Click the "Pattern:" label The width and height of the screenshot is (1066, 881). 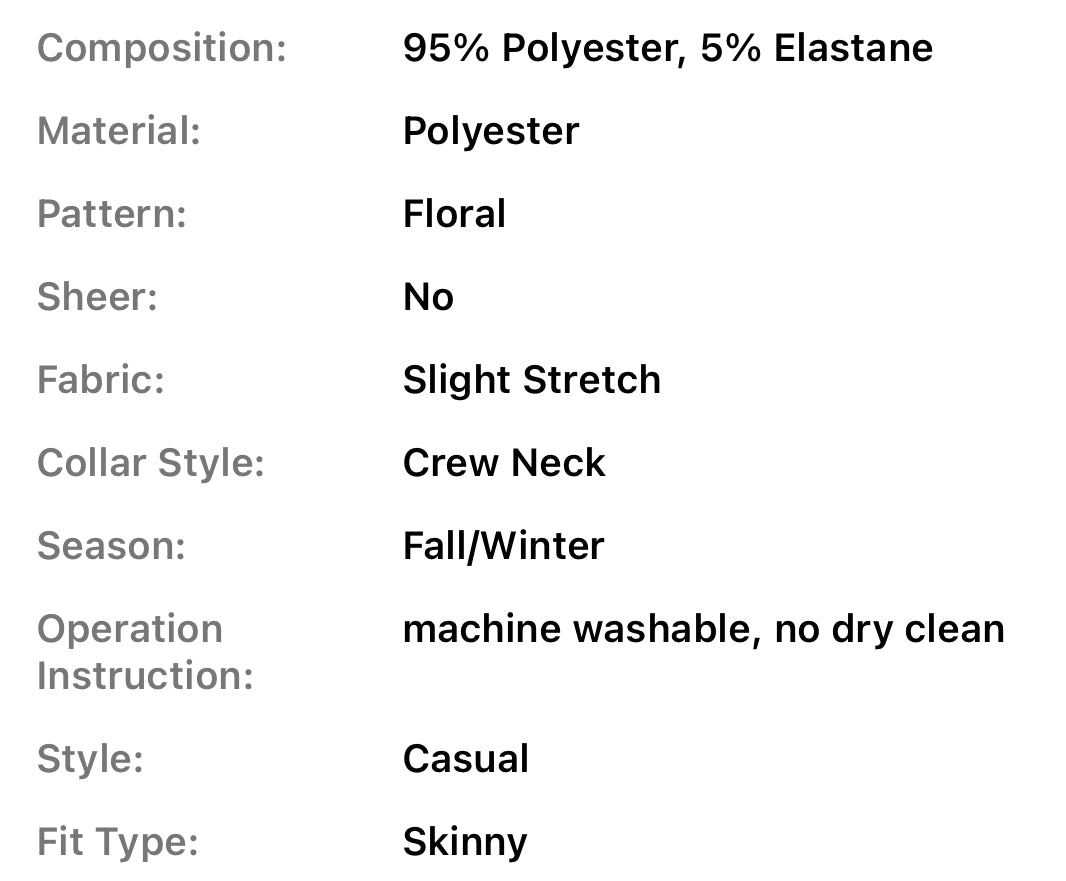112,215
